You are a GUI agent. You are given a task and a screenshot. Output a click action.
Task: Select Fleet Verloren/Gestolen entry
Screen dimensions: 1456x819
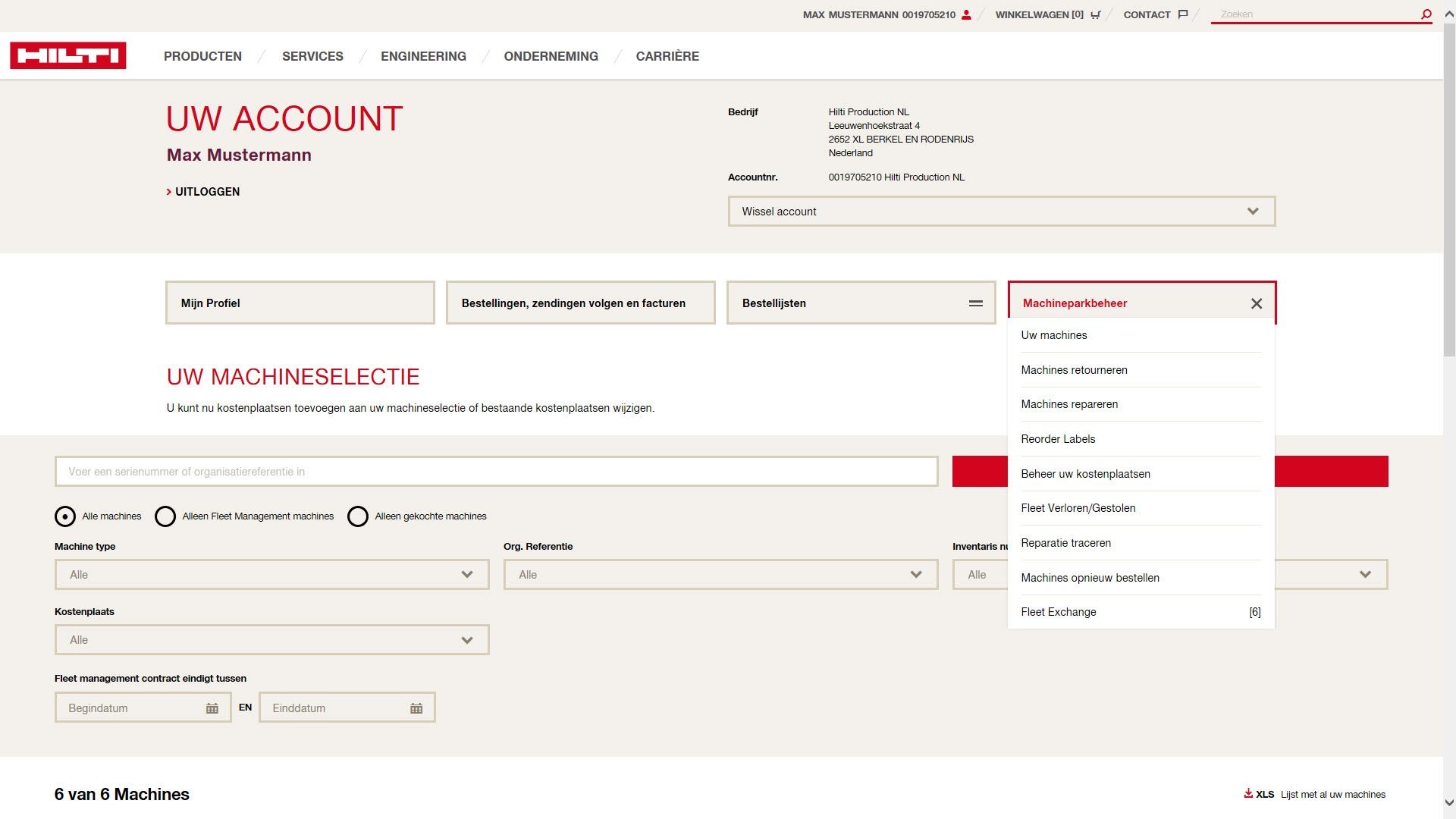pyautogui.click(x=1141, y=508)
